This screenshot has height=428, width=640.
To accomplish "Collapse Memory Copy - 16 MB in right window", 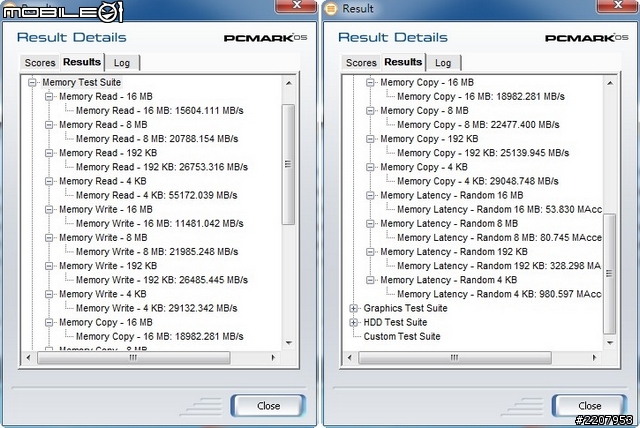I will click(370, 82).
